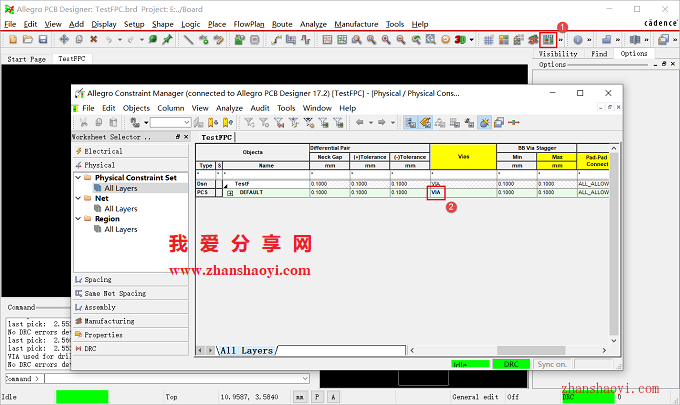Open the 3D icon dropdown arrow

(x=472, y=40)
